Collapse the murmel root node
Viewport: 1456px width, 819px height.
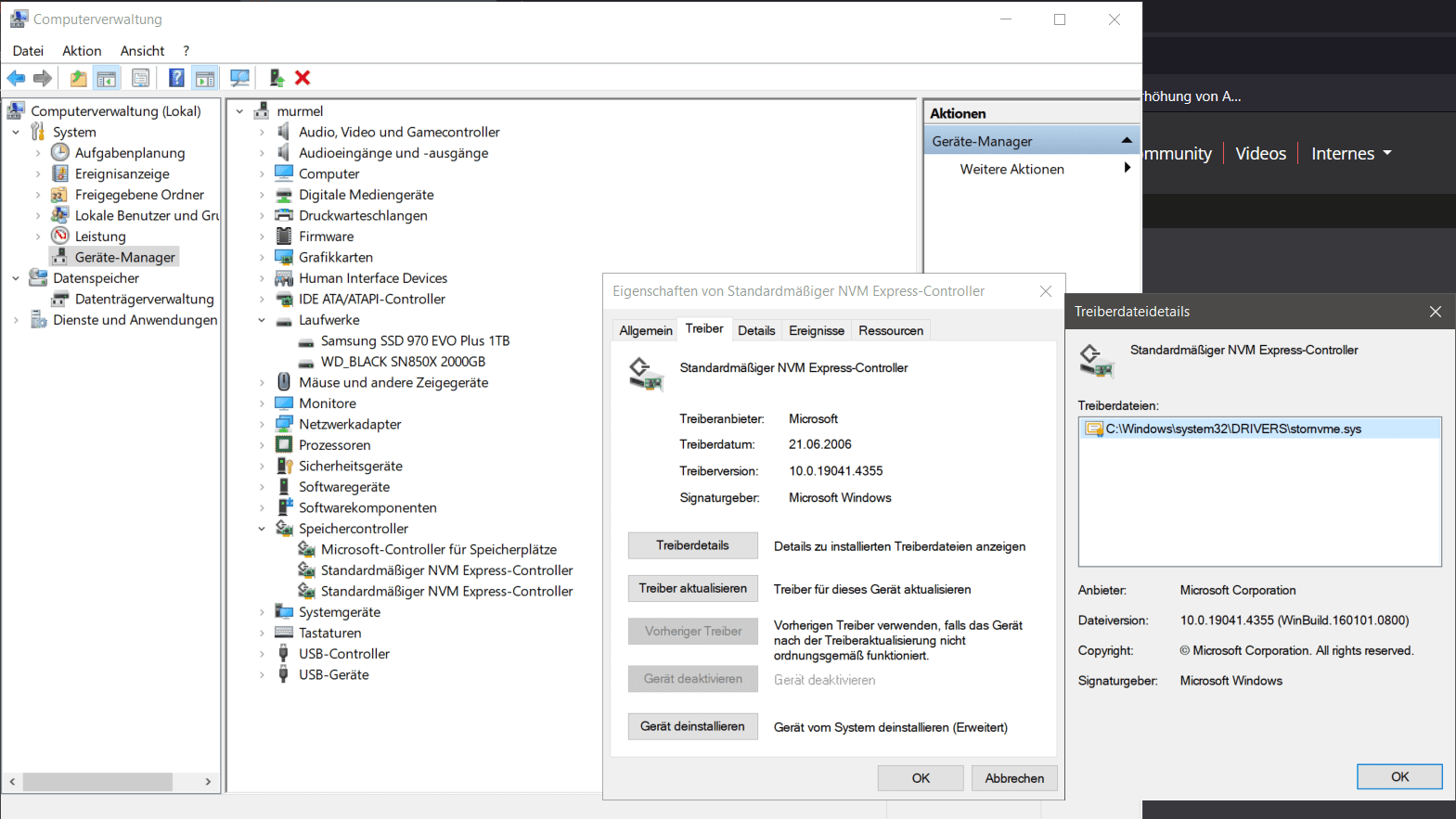[239, 111]
